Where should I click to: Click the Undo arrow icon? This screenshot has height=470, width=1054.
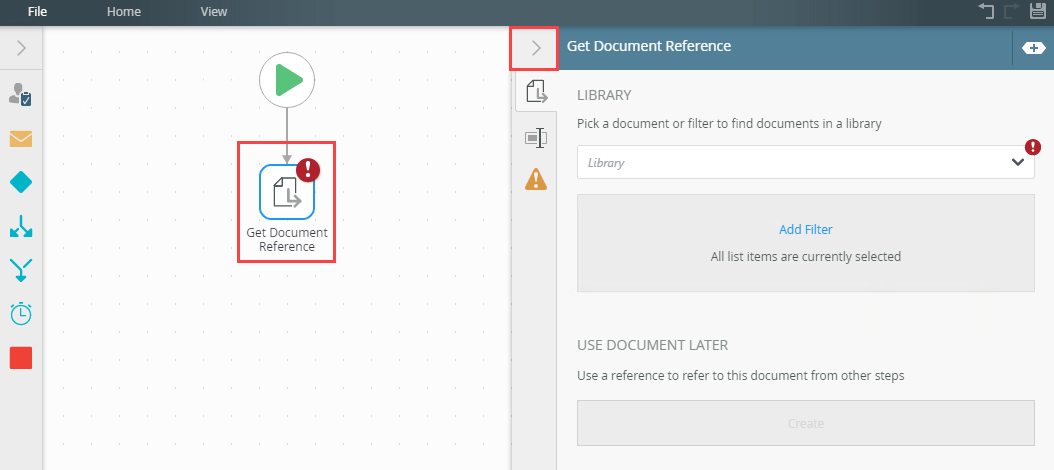987,12
